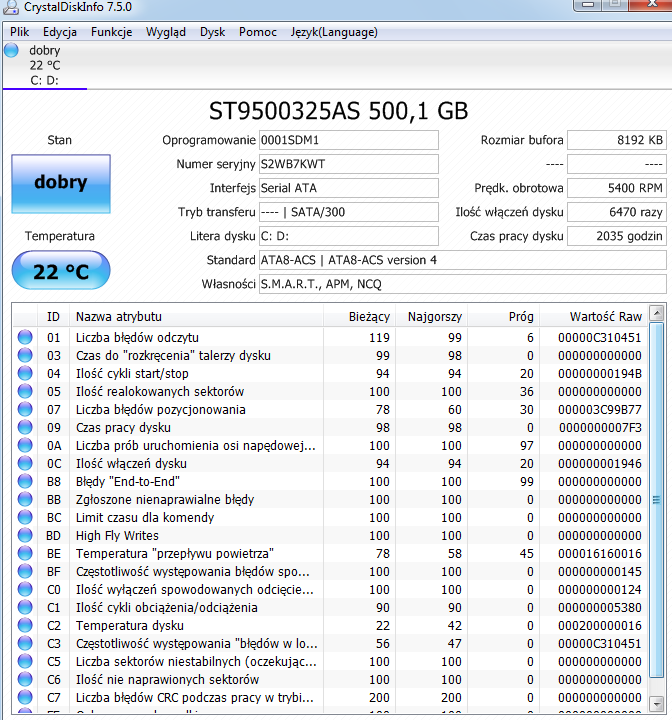Open the Pomoc menu

point(258,32)
